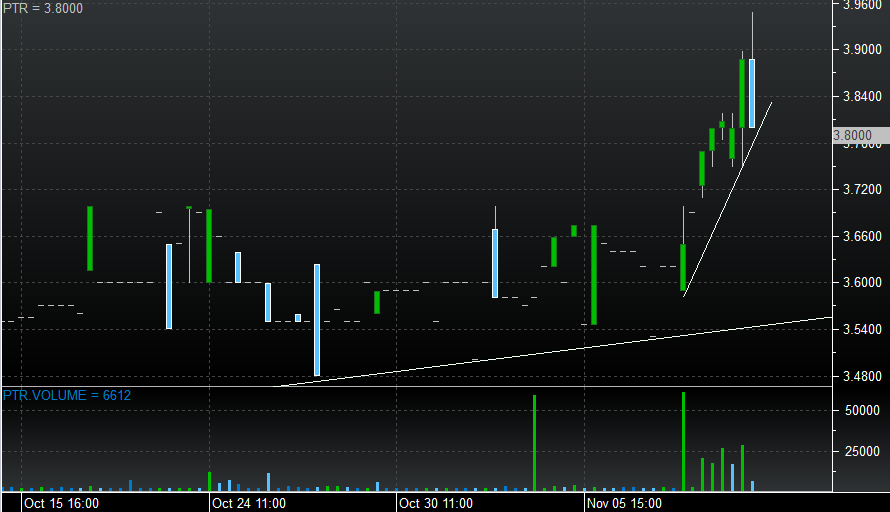The width and height of the screenshot is (890, 512).
Task: Select the long blue candle dropping to 3.48
Action: (317, 320)
